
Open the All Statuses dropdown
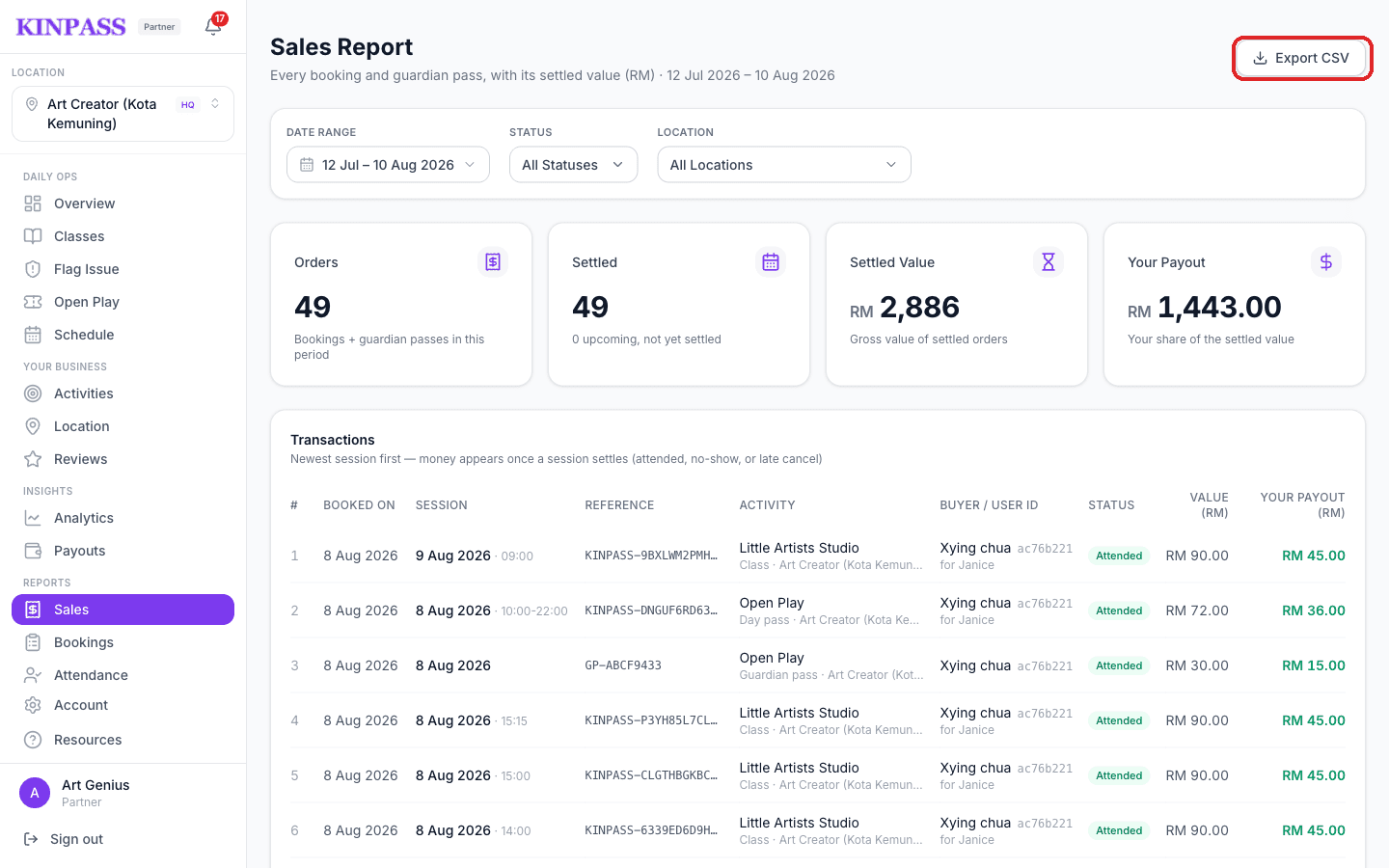point(573,165)
